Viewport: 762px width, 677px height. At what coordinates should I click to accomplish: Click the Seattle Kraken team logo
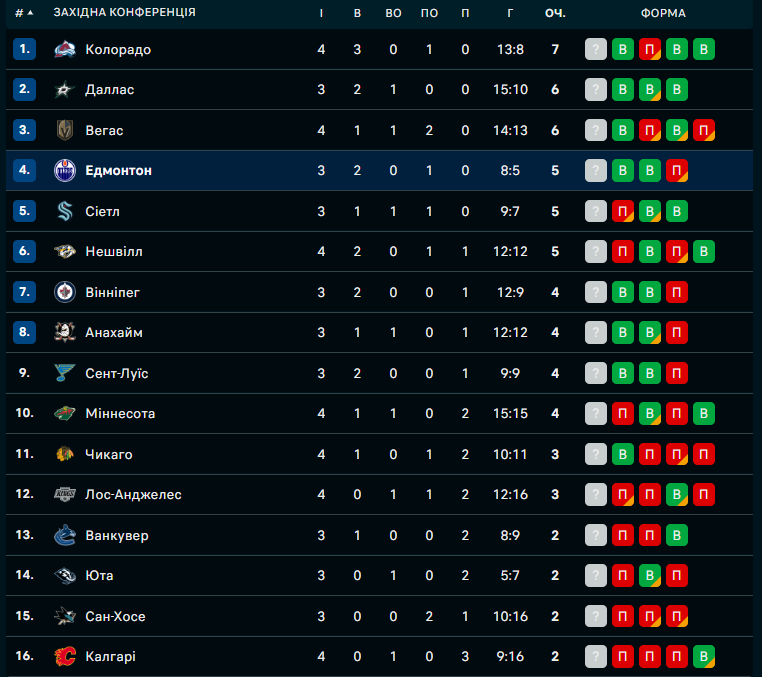tap(65, 211)
